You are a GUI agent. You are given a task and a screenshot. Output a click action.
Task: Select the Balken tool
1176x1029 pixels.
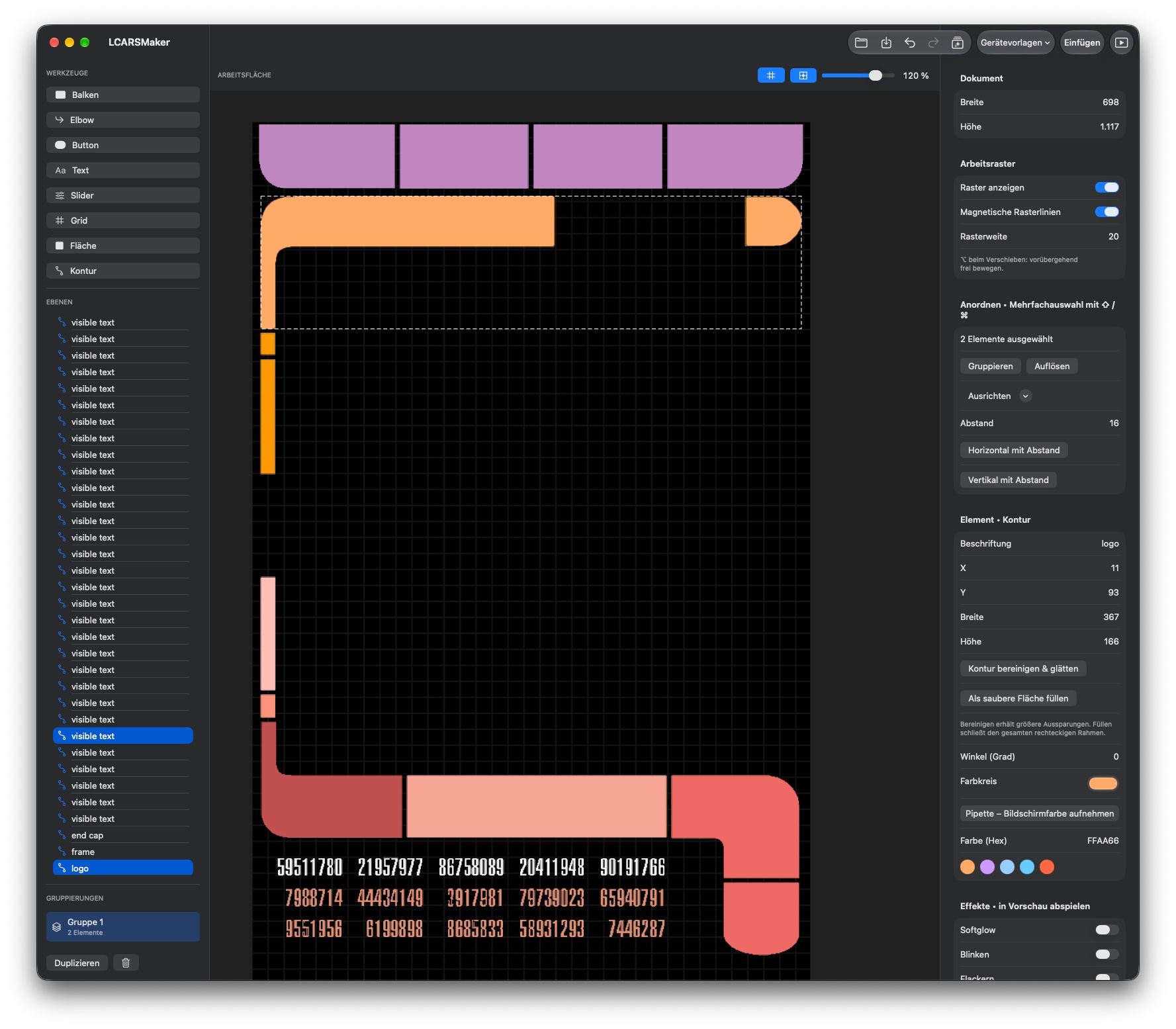(x=123, y=95)
